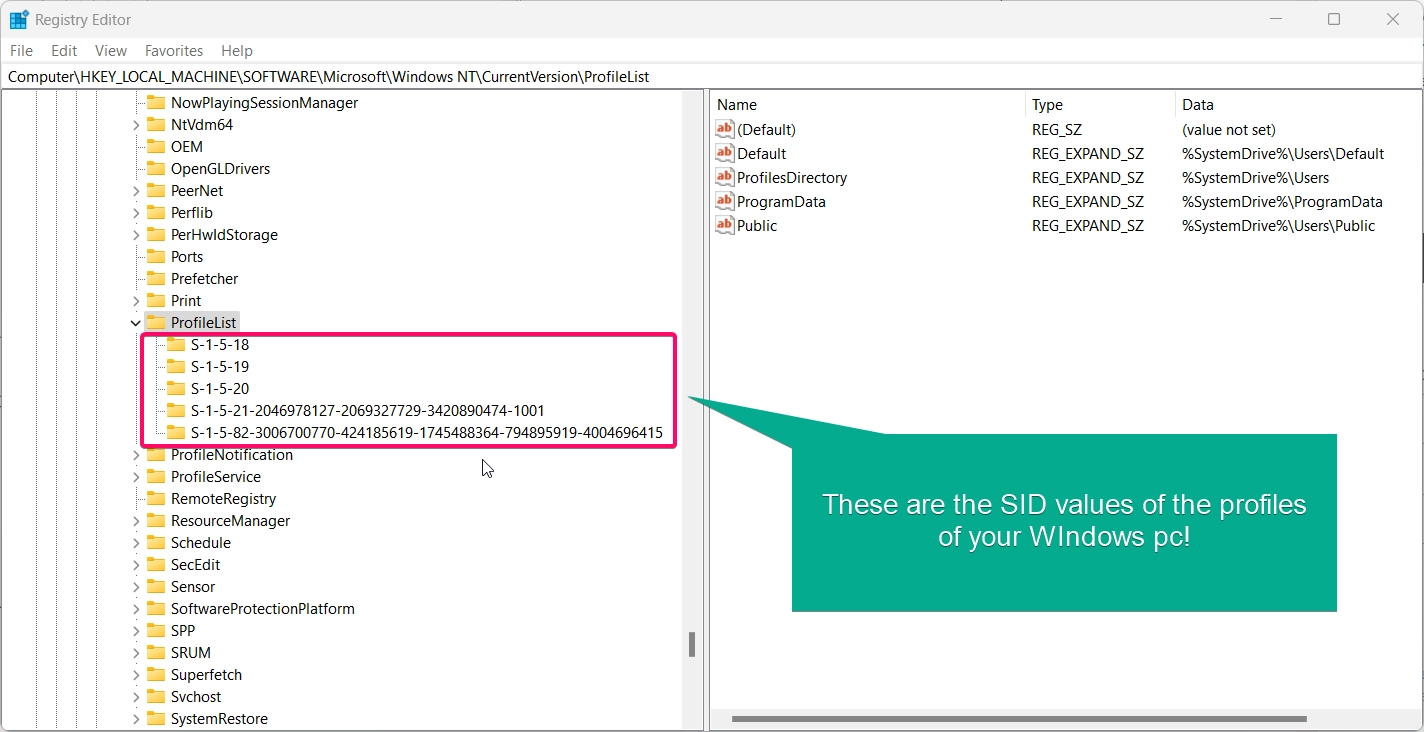Select the Superfetch key

(x=206, y=675)
